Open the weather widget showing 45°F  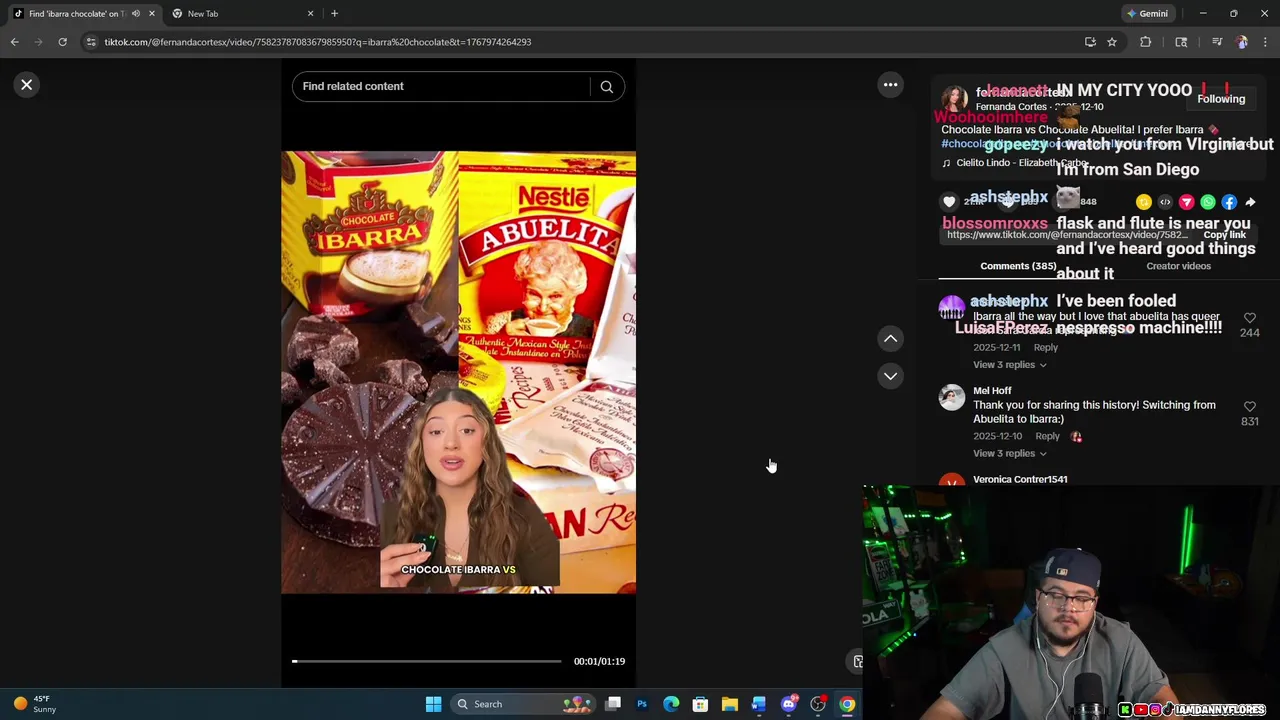click(33, 704)
